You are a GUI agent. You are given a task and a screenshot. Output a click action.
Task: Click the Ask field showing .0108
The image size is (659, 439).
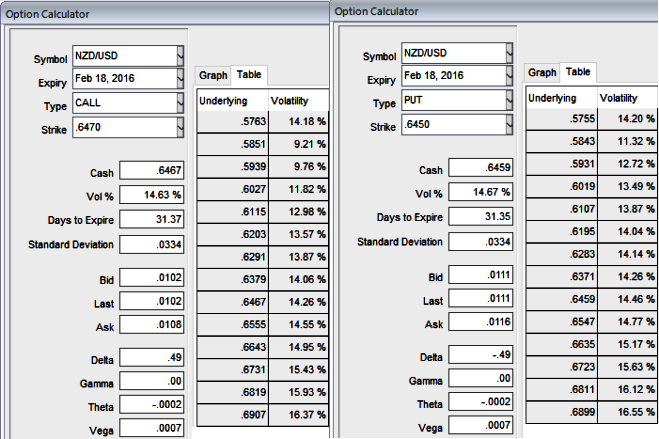(x=147, y=325)
